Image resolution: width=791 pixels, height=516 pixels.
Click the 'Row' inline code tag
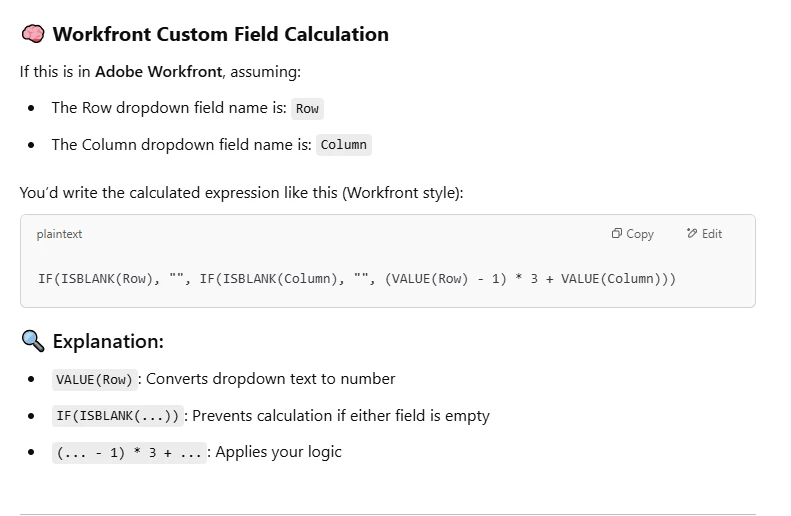click(307, 108)
